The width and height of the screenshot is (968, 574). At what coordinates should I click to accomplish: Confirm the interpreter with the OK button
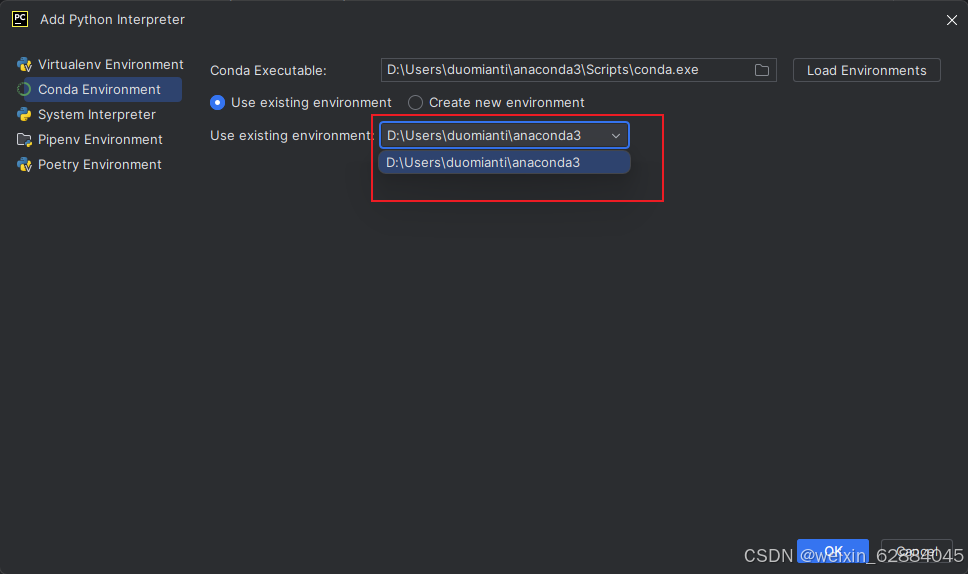(x=833, y=551)
